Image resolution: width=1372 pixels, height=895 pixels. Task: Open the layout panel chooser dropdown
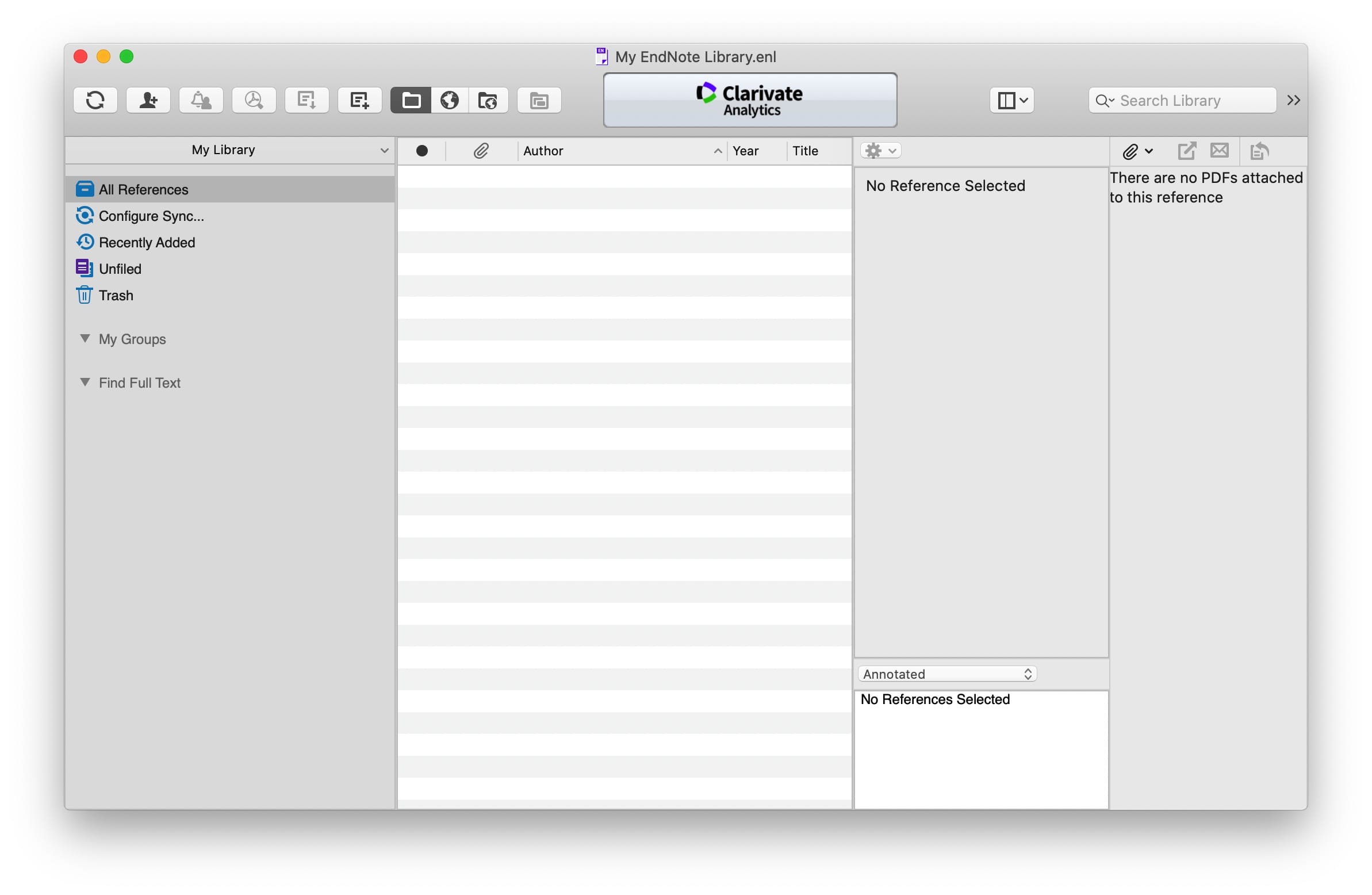tap(1011, 100)
